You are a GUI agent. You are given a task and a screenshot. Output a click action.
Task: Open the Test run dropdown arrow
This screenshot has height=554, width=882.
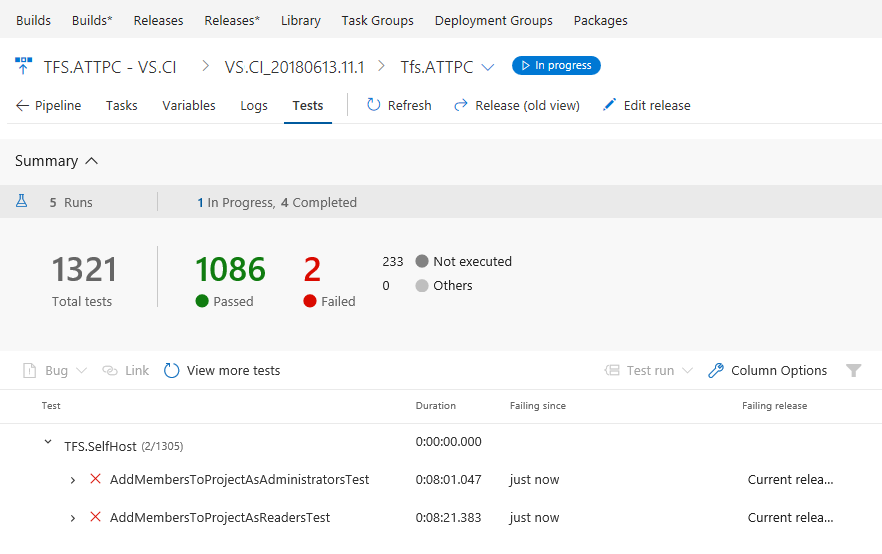pos(687,371)
